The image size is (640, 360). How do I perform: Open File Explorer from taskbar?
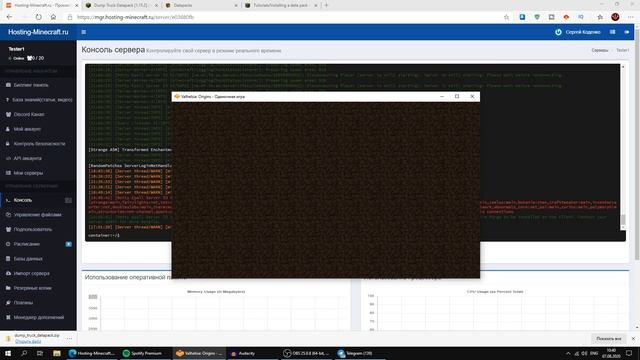(x=57, y=353)
